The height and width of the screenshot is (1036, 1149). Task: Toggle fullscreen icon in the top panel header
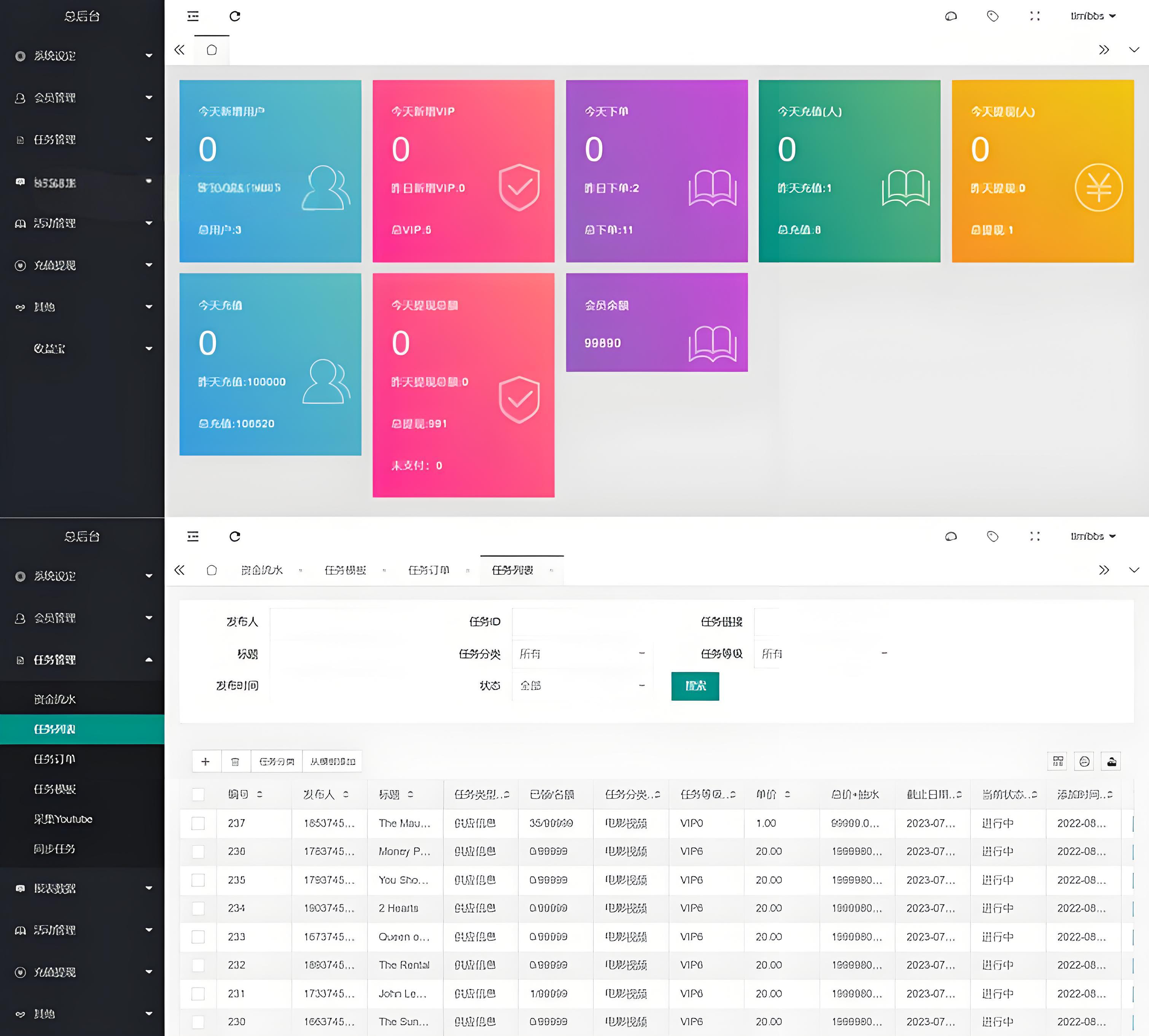pos(1034,16)
